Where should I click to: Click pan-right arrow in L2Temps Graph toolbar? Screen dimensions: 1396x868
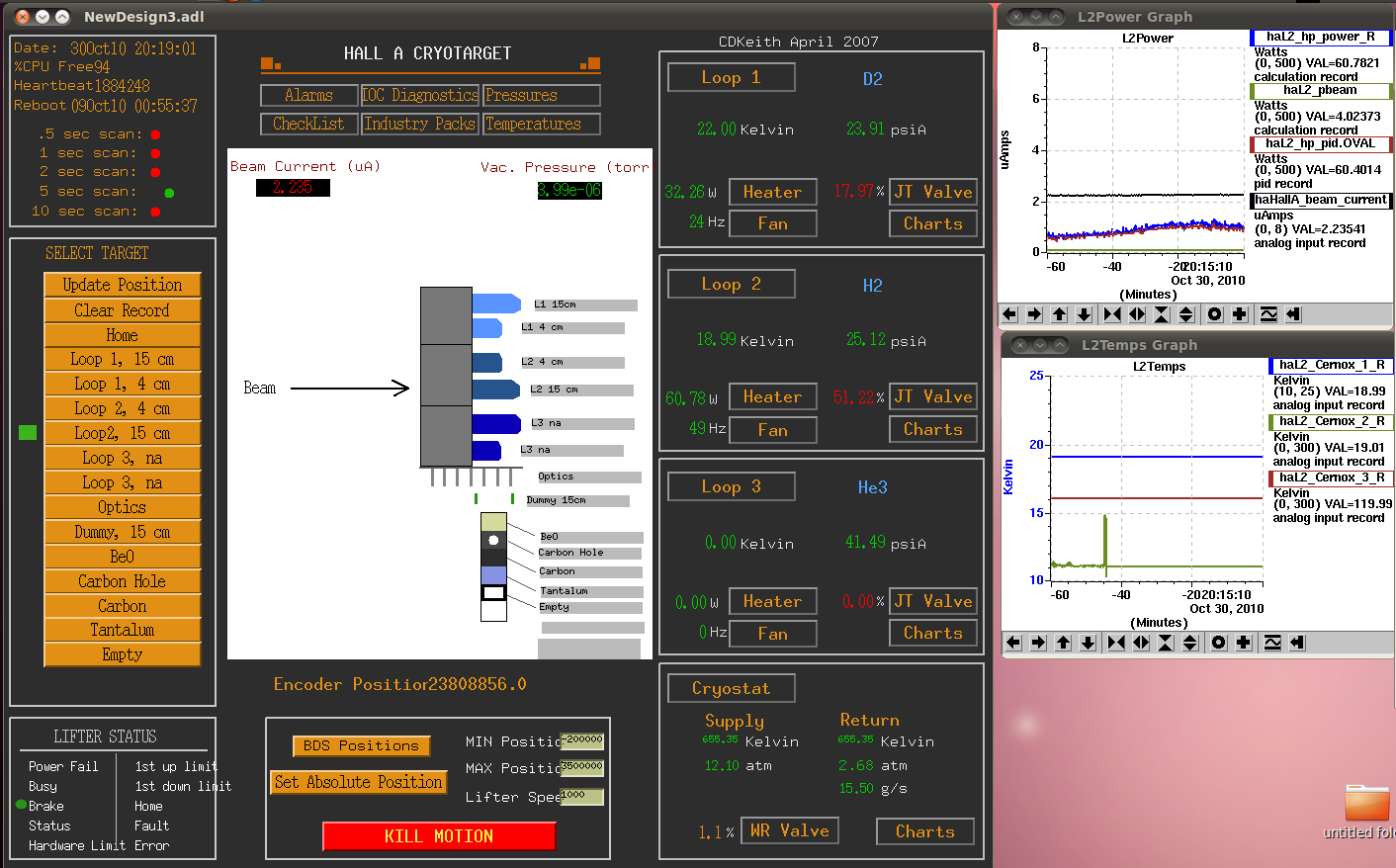pos(1038,643)
